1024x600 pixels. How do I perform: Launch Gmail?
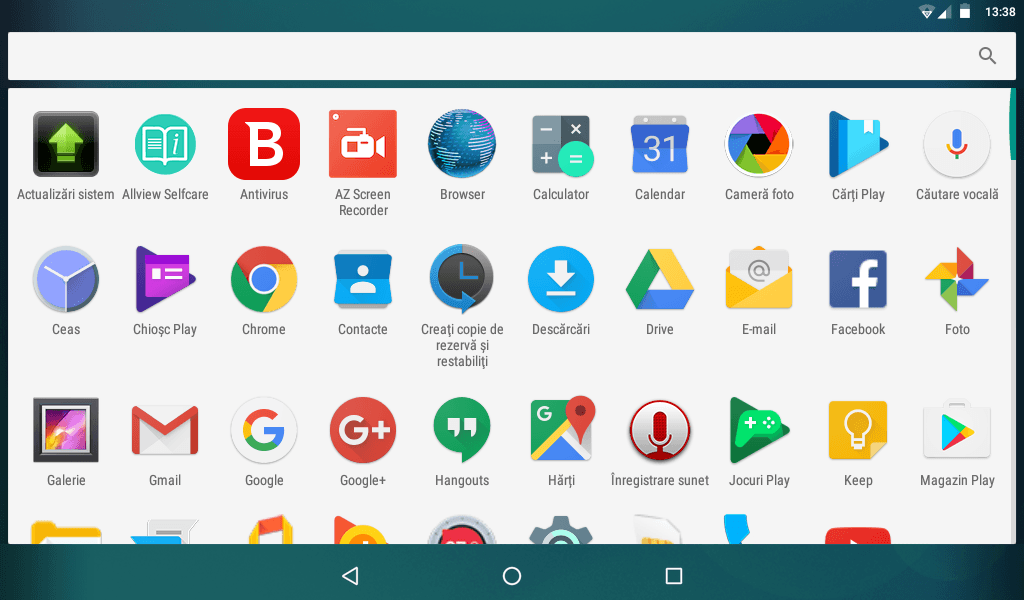165,430
